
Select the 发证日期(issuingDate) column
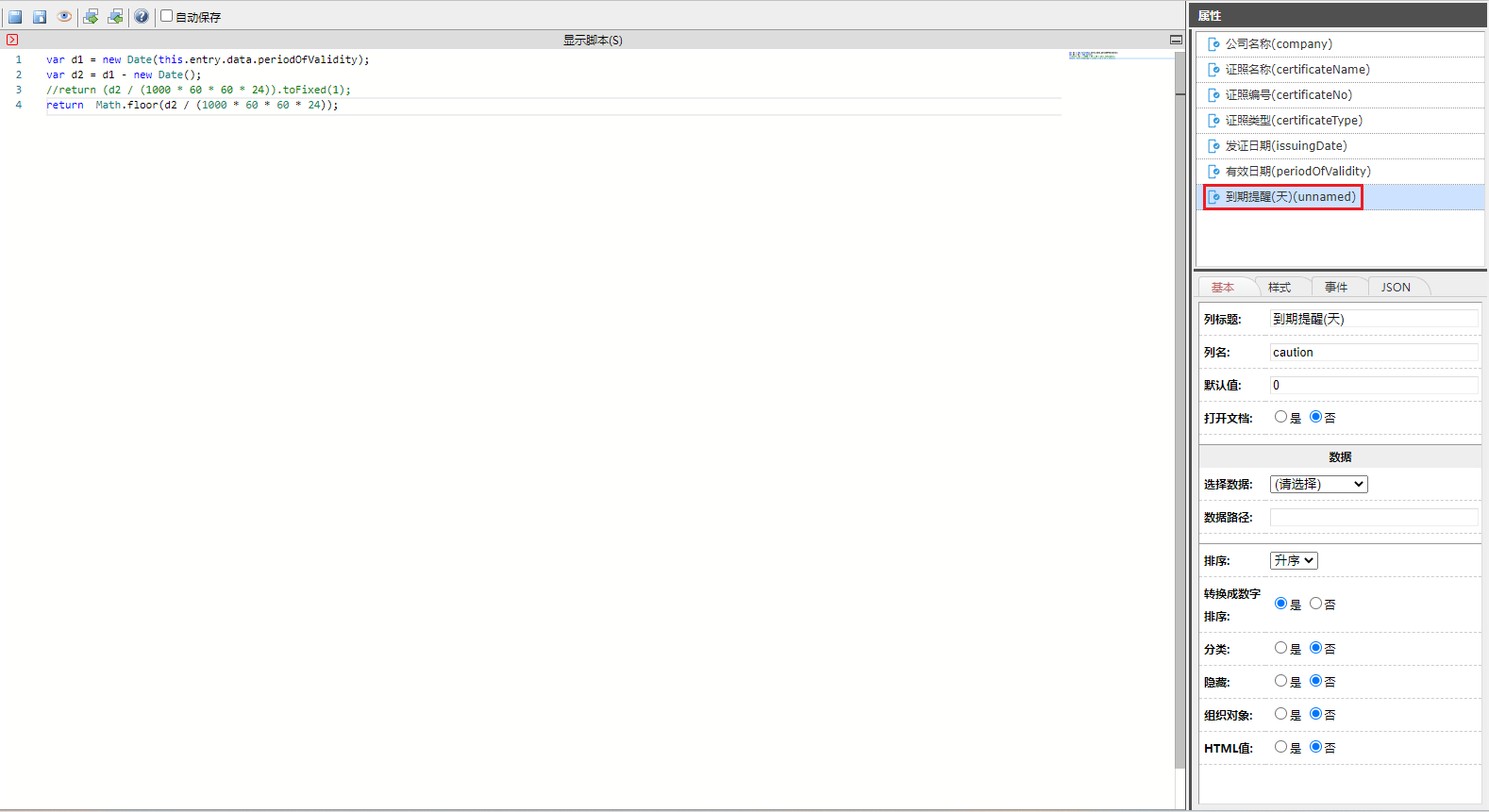pyautogui.click(x=1340, y=146)
